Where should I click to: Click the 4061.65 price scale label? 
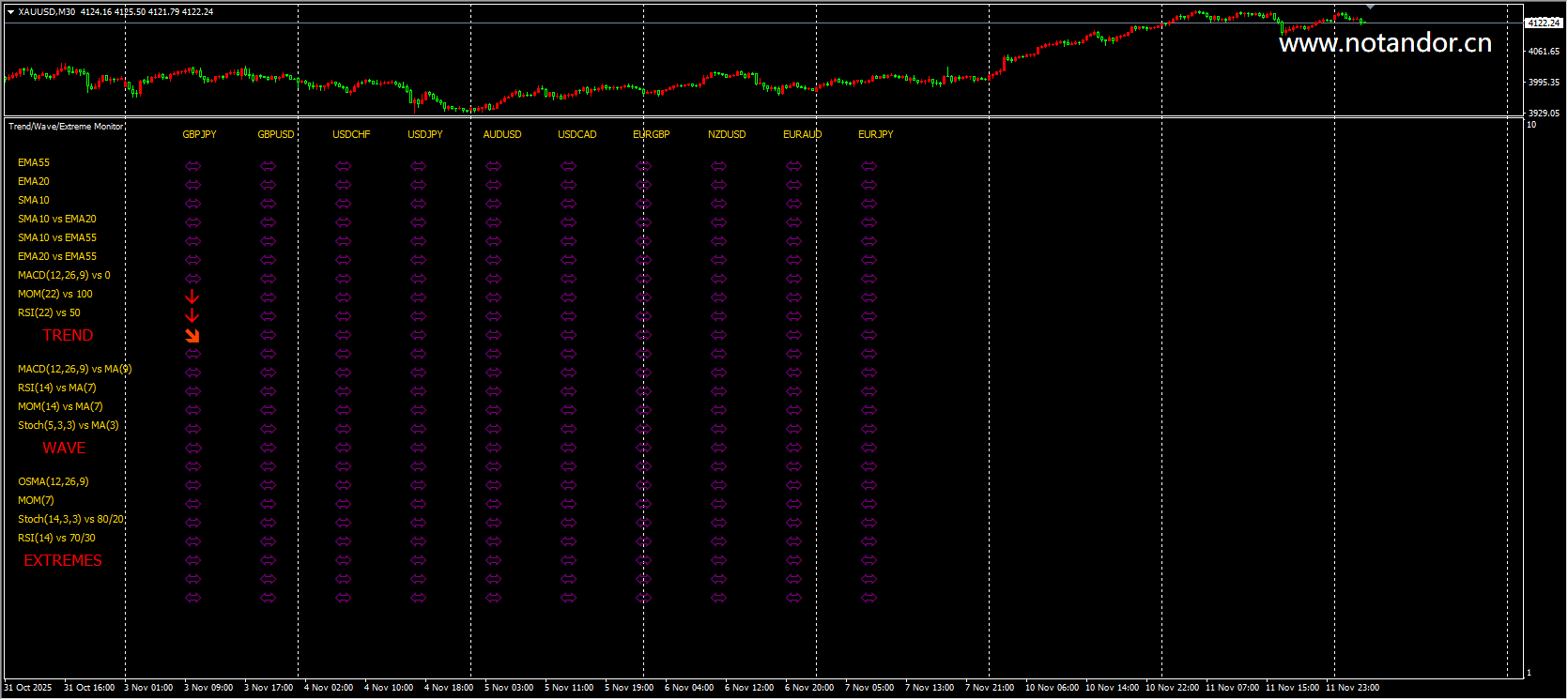coord(1544,51)
